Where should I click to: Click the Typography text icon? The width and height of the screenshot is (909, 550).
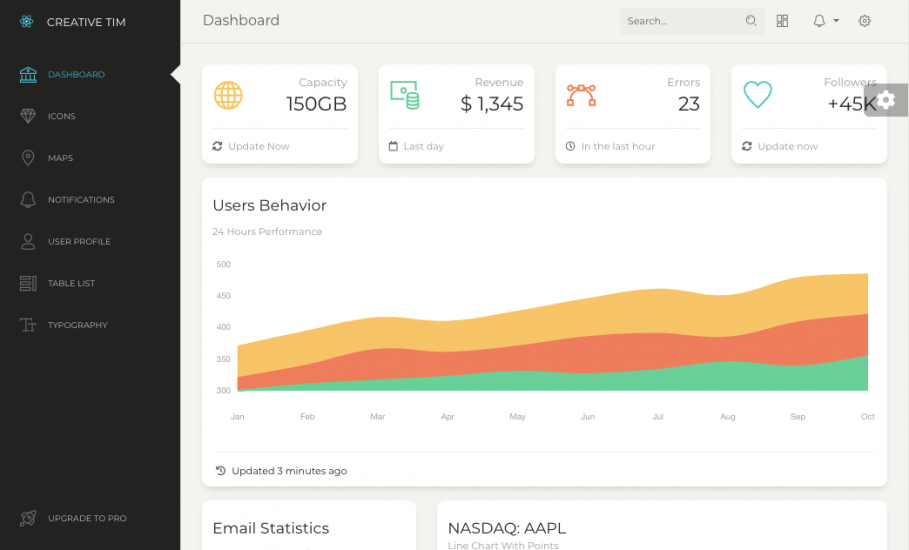click(28, 325)
